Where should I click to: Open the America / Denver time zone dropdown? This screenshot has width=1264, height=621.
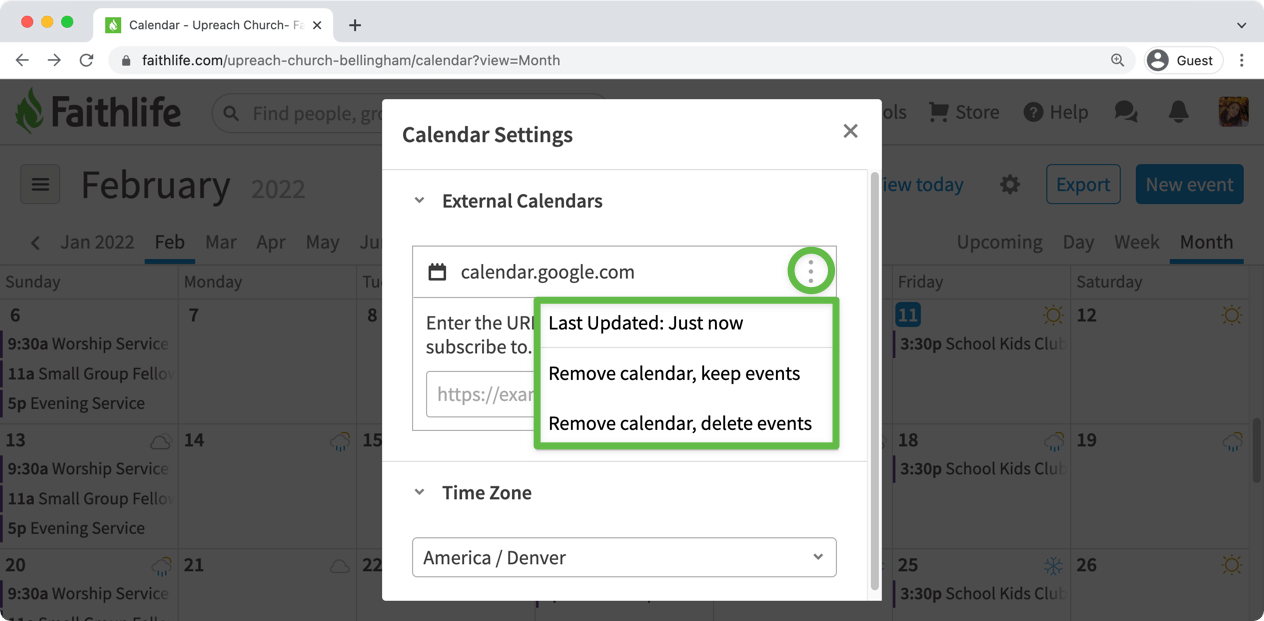(624, 557)
